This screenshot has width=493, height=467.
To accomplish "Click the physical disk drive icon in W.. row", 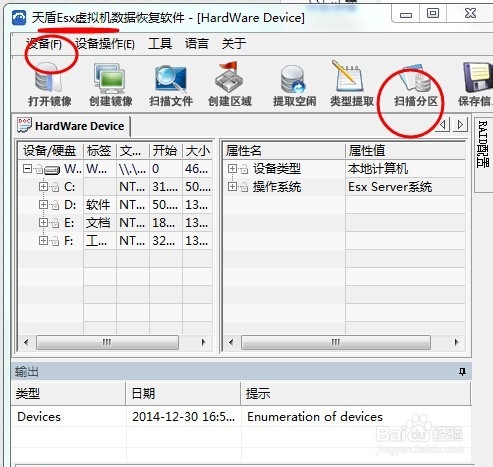I will 52,170.
